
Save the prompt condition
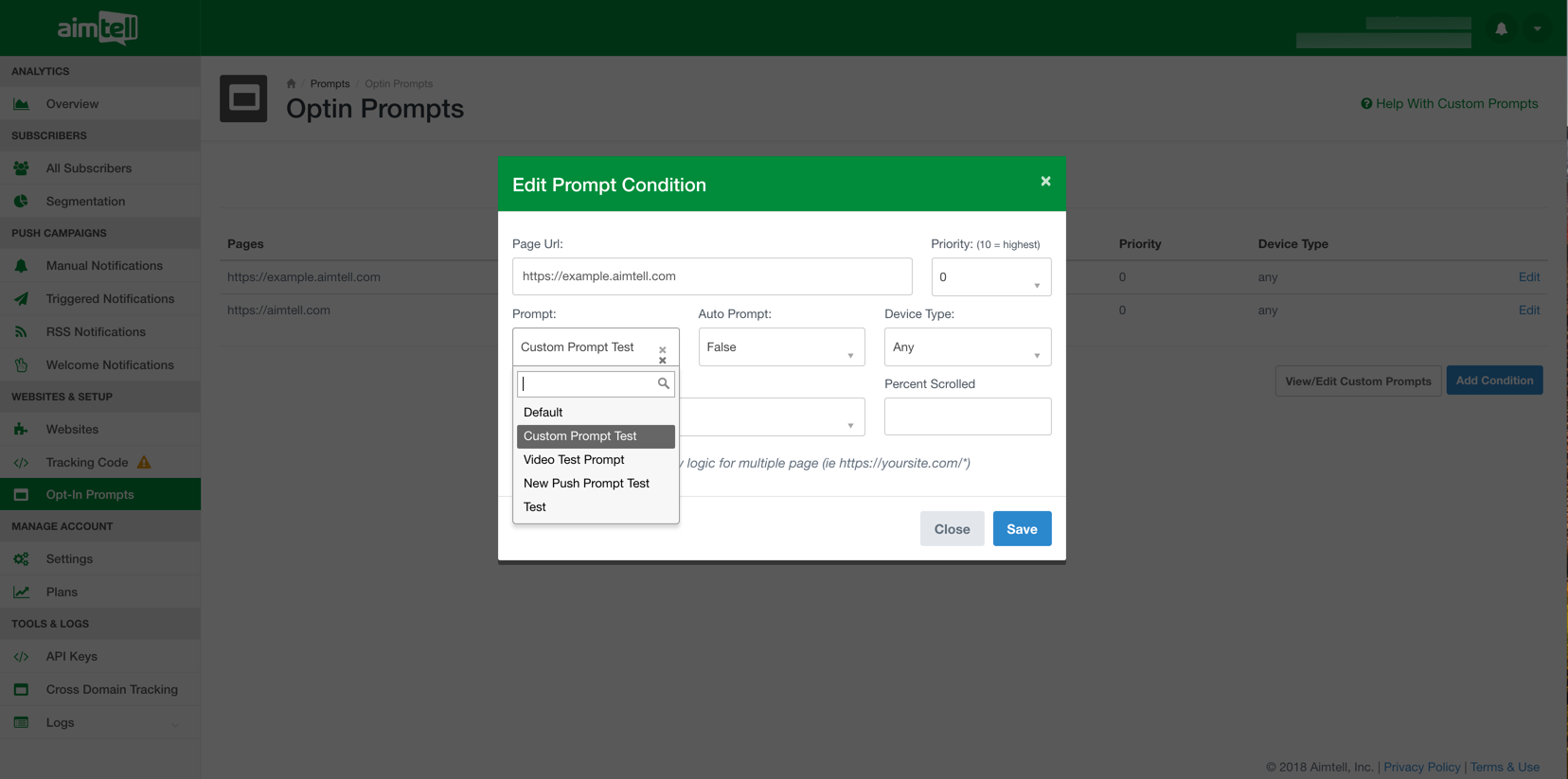[1022, 529]
